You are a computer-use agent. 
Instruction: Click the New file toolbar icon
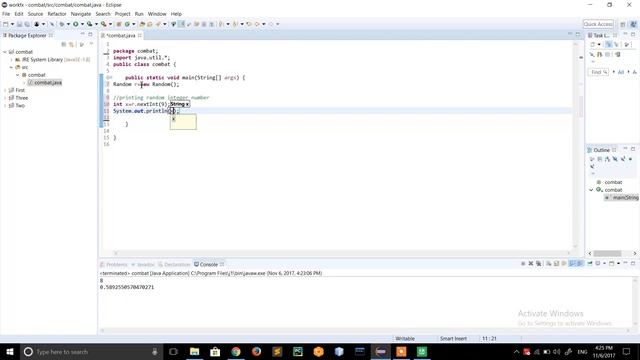pos(6,24)
